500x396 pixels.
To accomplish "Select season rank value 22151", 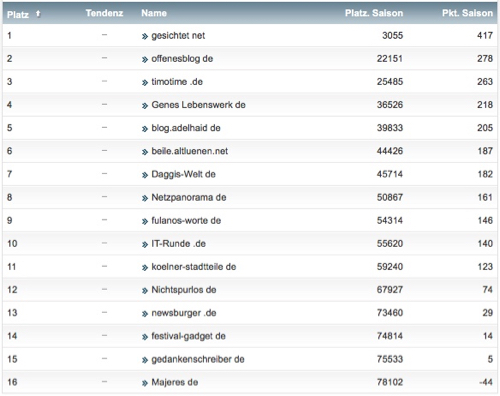I will pos(390,59).
